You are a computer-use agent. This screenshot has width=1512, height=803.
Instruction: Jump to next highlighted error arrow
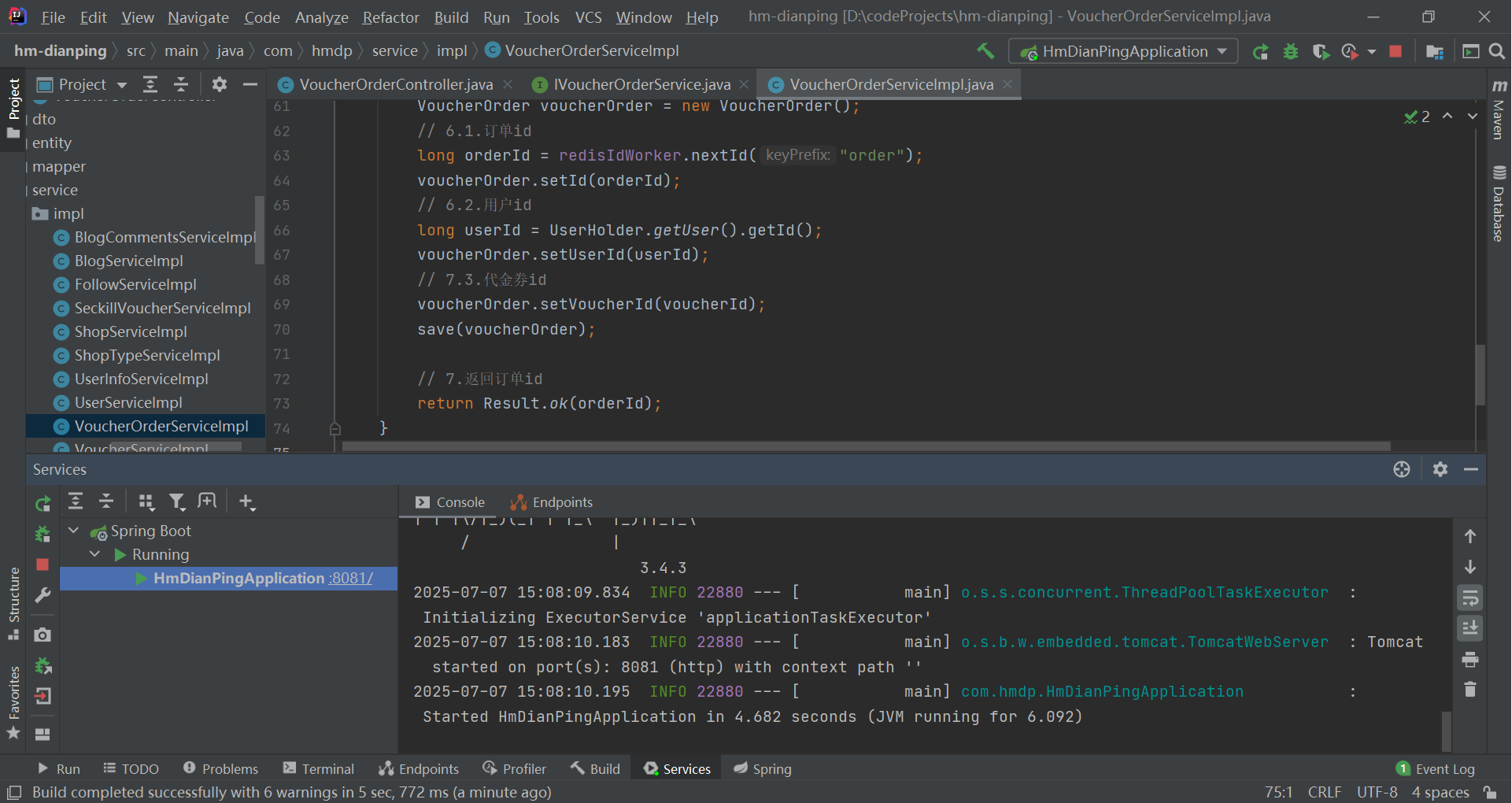[1472, 117]
